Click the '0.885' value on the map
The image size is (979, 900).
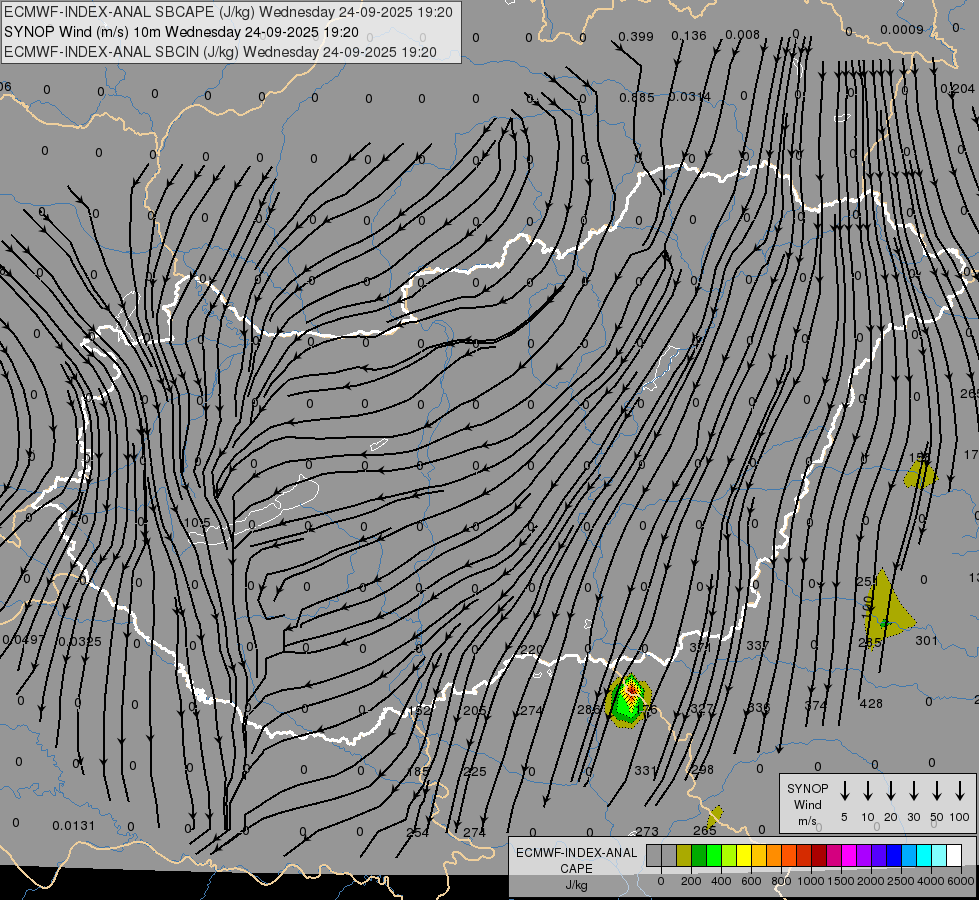tap(637, 98)
